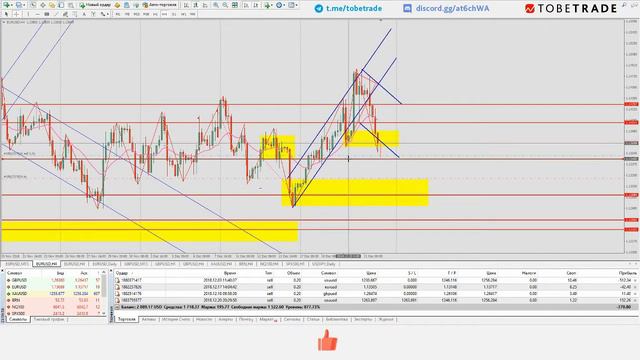
Task: Select XAUUSD in Market Watch
Action: click(19, 293)
